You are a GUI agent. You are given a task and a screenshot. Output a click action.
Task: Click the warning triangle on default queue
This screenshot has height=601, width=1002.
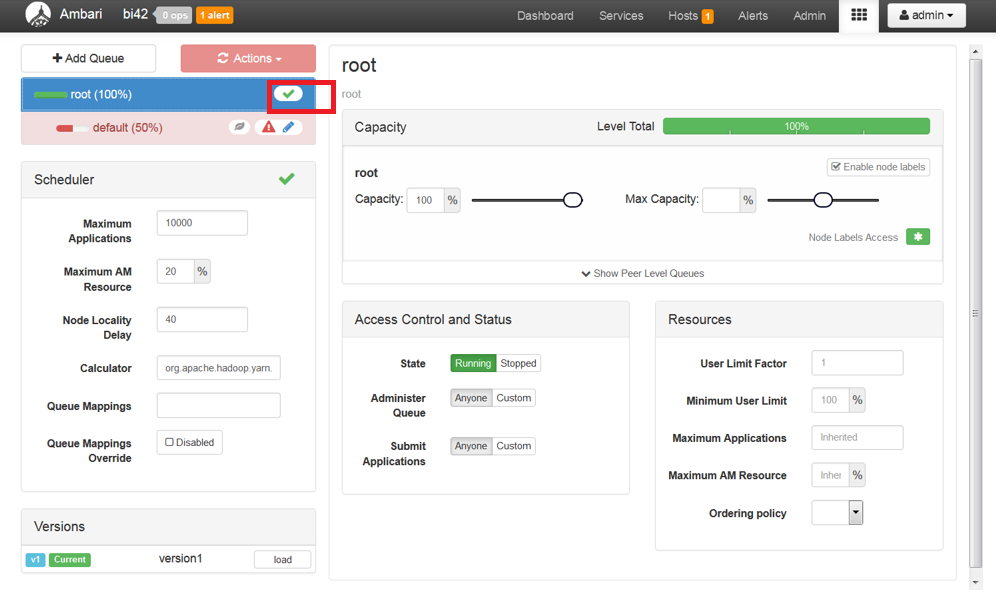[x=267, y=128]
